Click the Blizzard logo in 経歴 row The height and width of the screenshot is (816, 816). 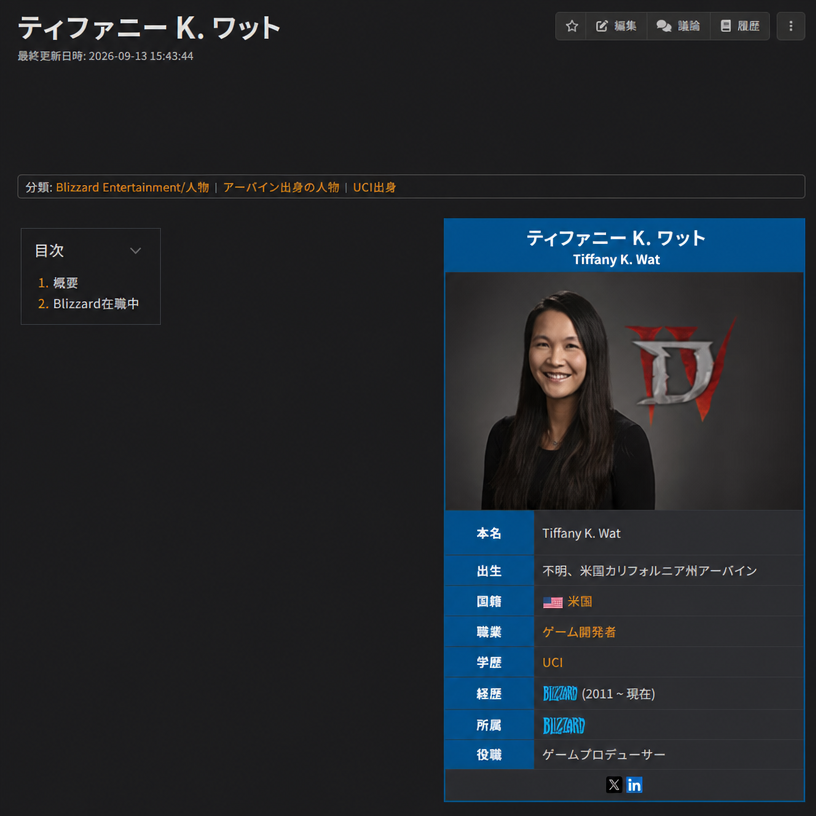click(560, 693)
